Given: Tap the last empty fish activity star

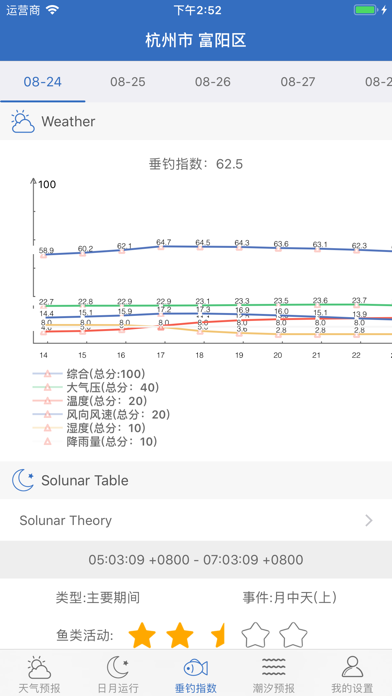Looking at the screenshot, I should coord(293,635).
